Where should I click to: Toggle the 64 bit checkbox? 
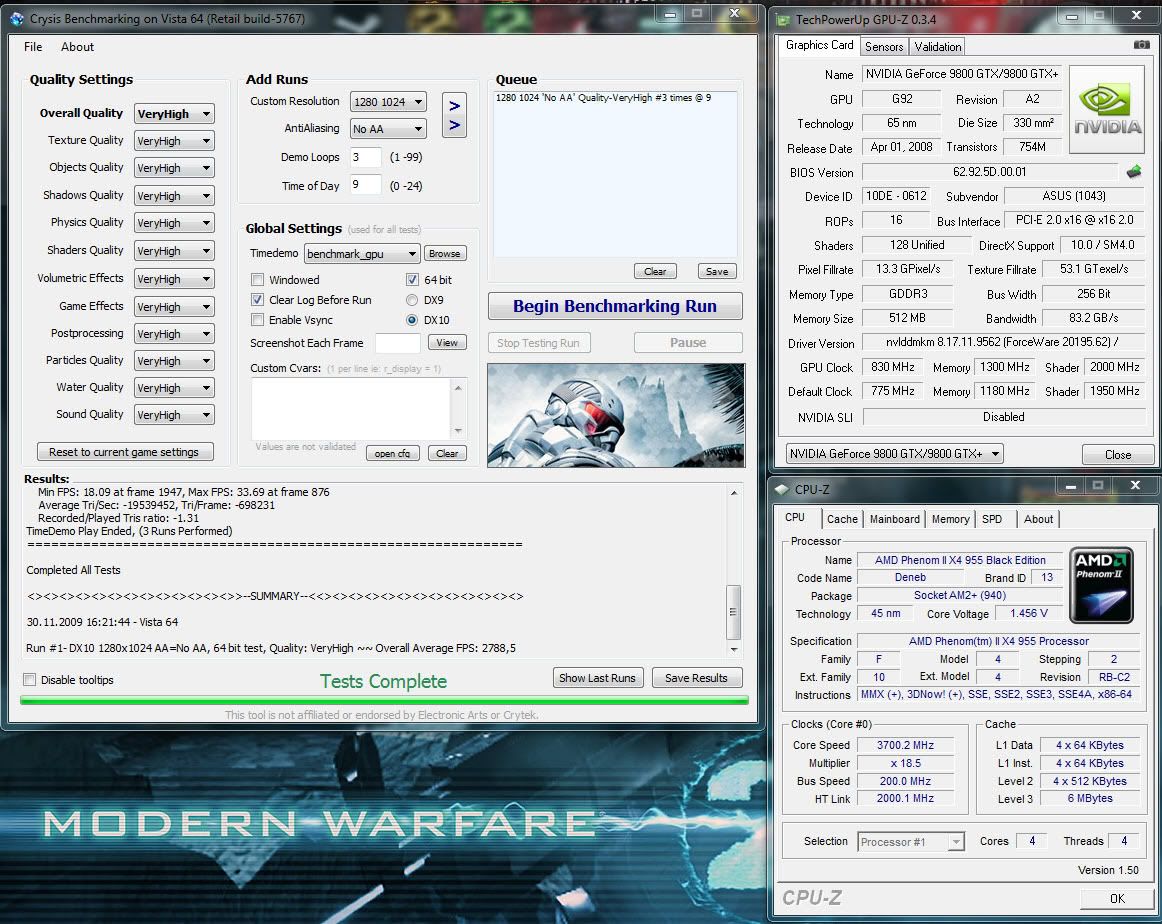[x=412, y=280]
